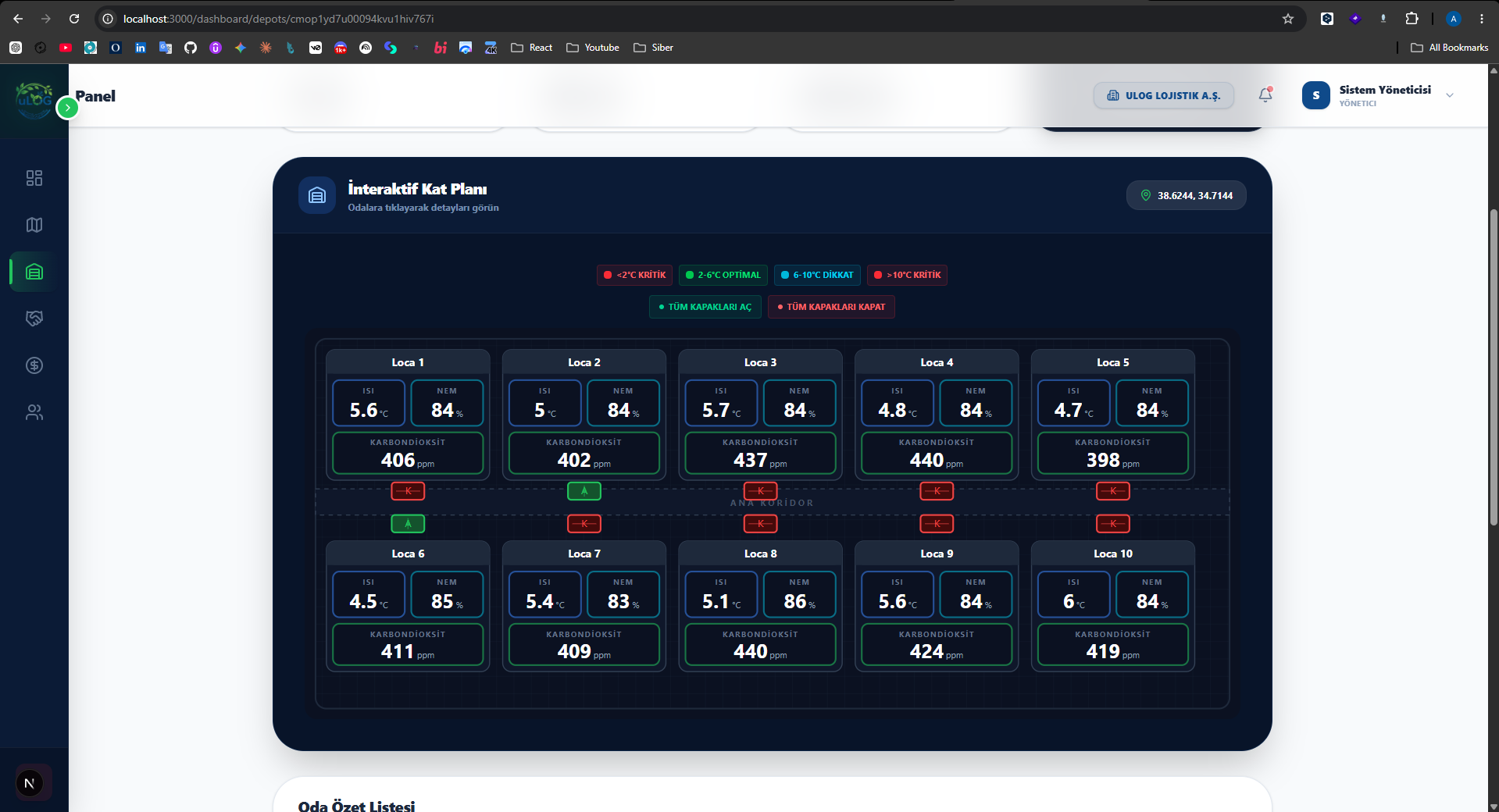
Task: Open the dashboard grid icon in sidebar
Action: pyautogui.click(x=34, y=178)
